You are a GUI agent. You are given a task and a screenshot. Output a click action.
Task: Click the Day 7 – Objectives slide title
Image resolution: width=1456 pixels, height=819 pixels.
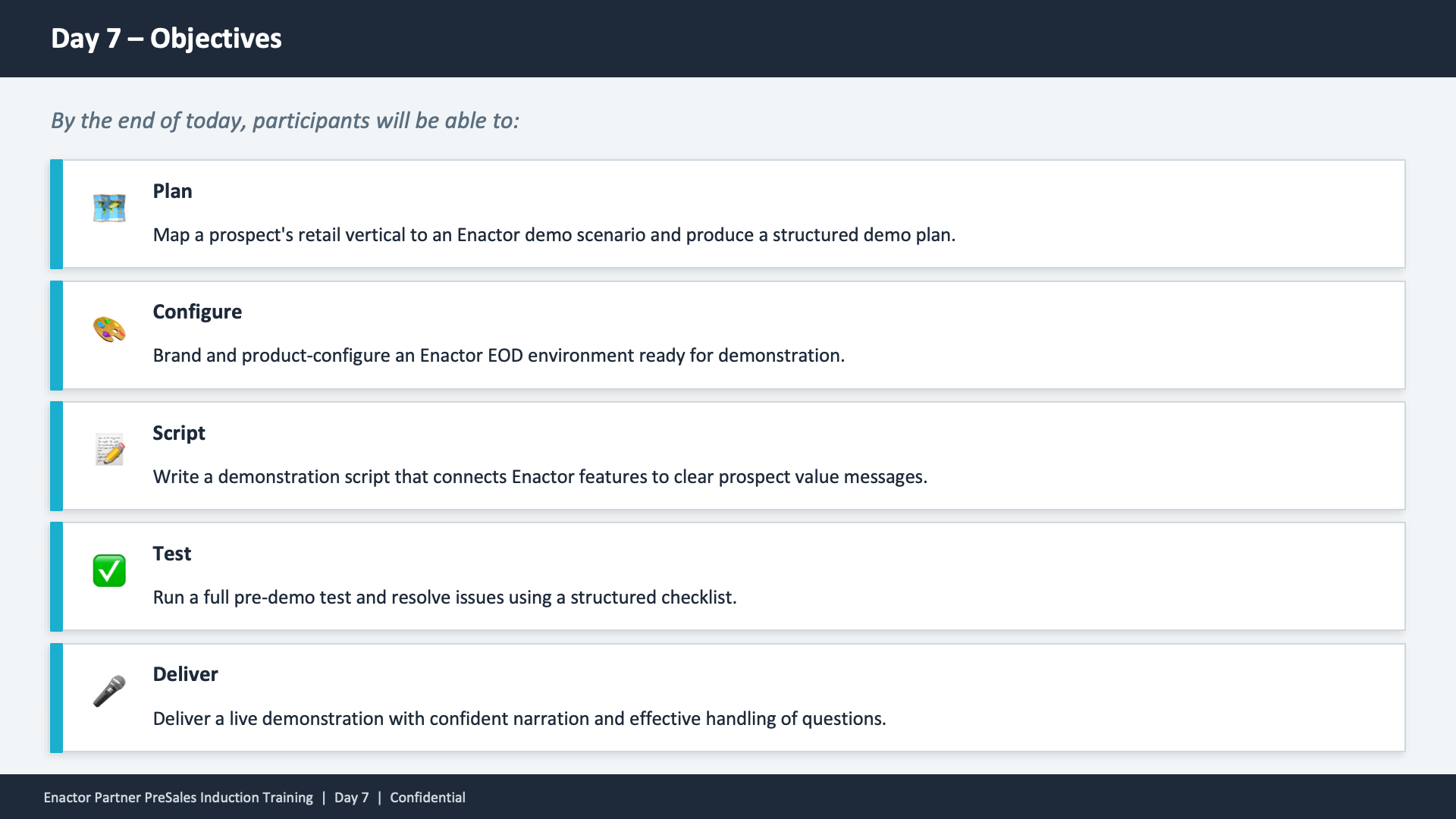[166, 39]
